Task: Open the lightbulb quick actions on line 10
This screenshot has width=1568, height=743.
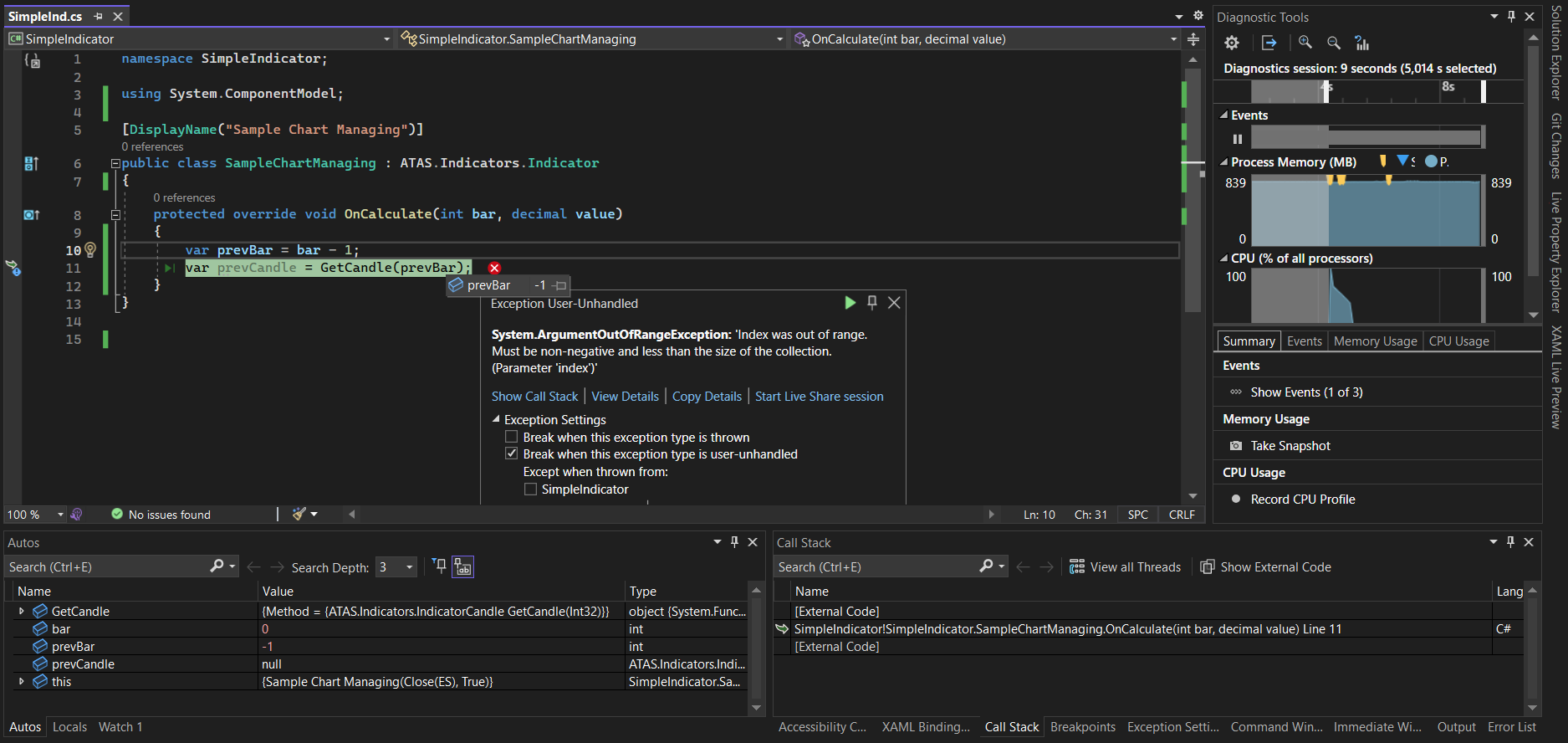Action: pyautogui.click(x=90, y=249)
